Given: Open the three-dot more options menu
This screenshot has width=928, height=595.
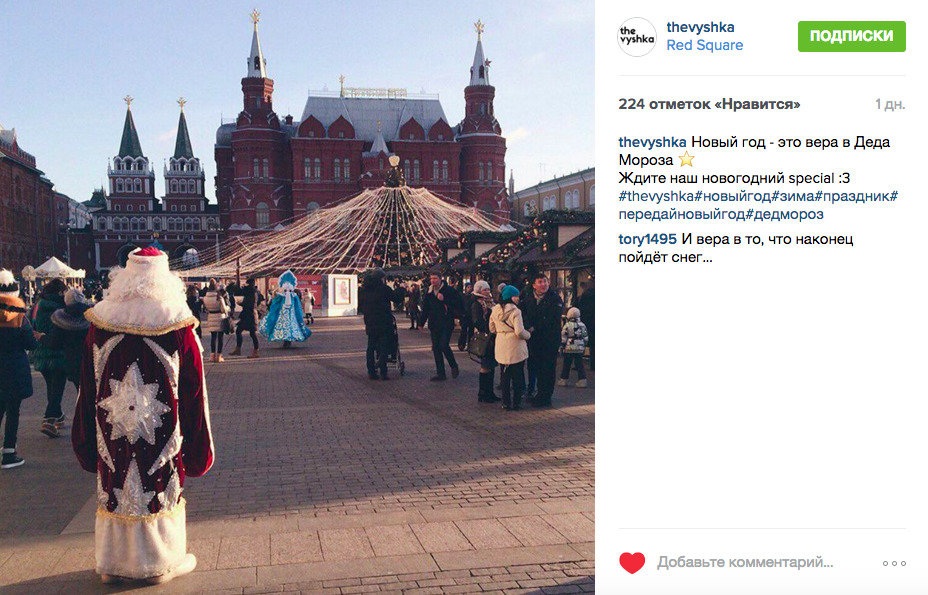Looking at the screenshot, I should [894, 563].
